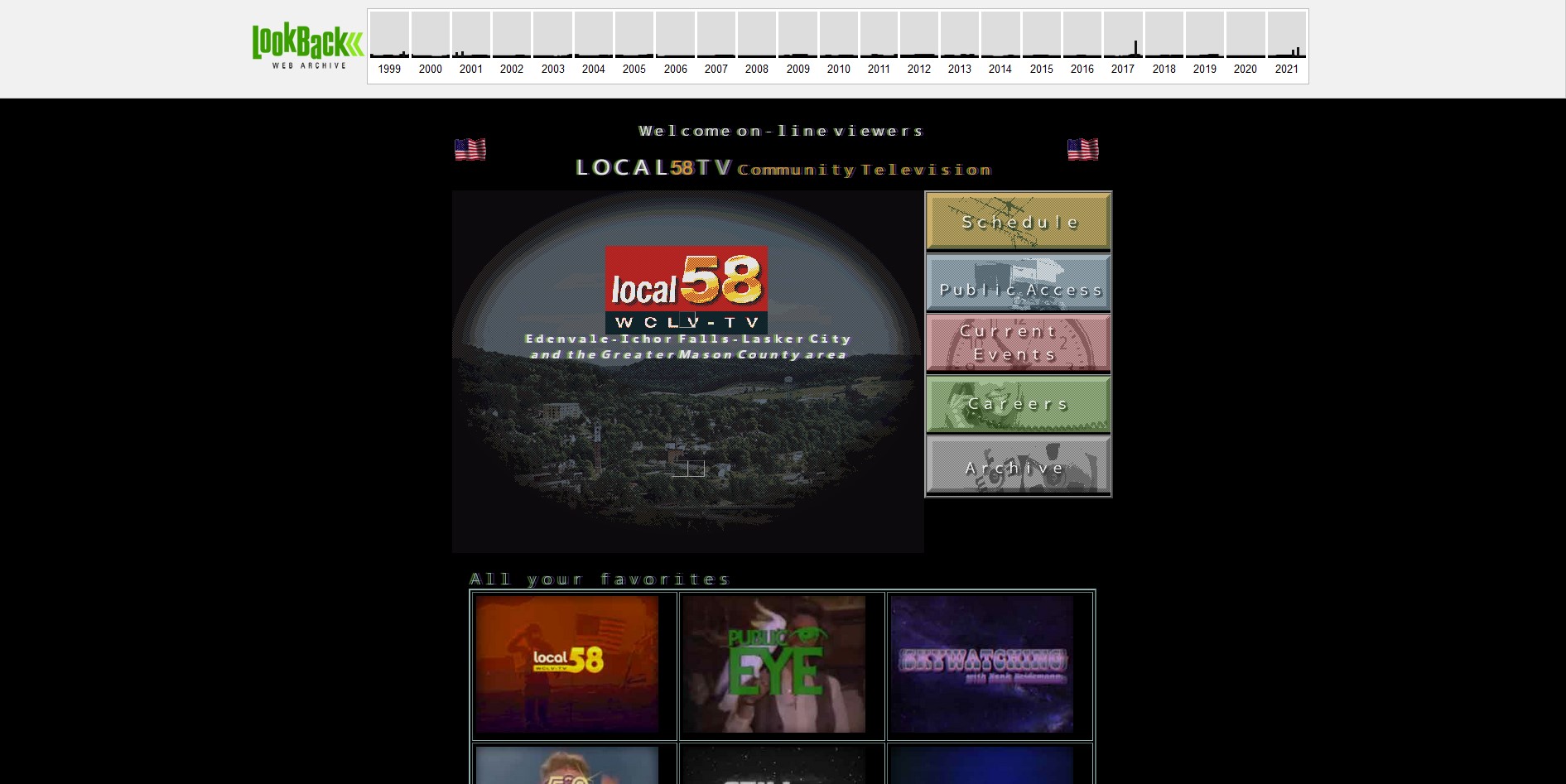Open the Careers page
Viewport: 1566px width, 784px height.
1019,404
